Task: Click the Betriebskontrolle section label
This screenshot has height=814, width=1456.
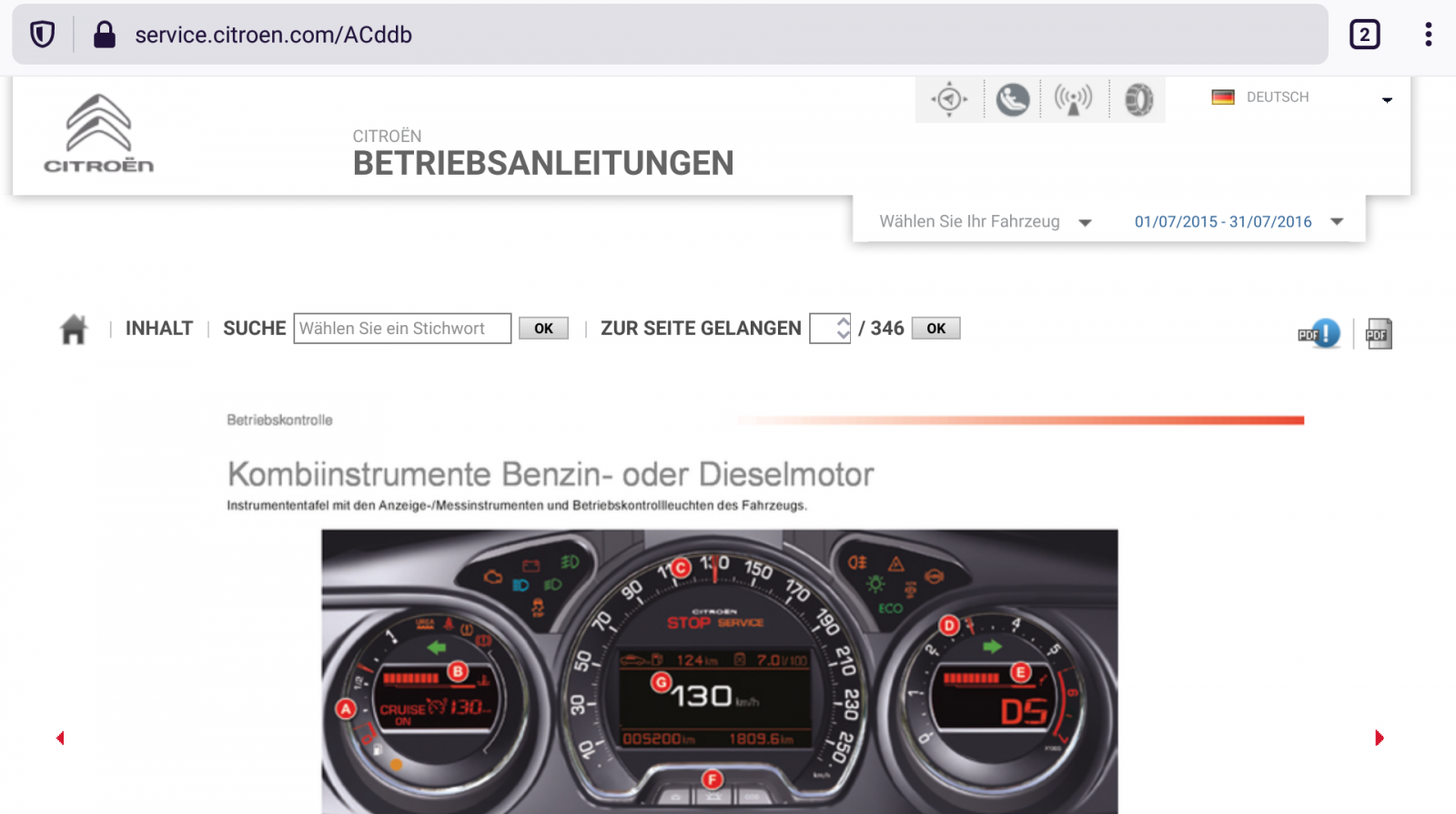Action: pyautogui.click(x=279, y=420)
